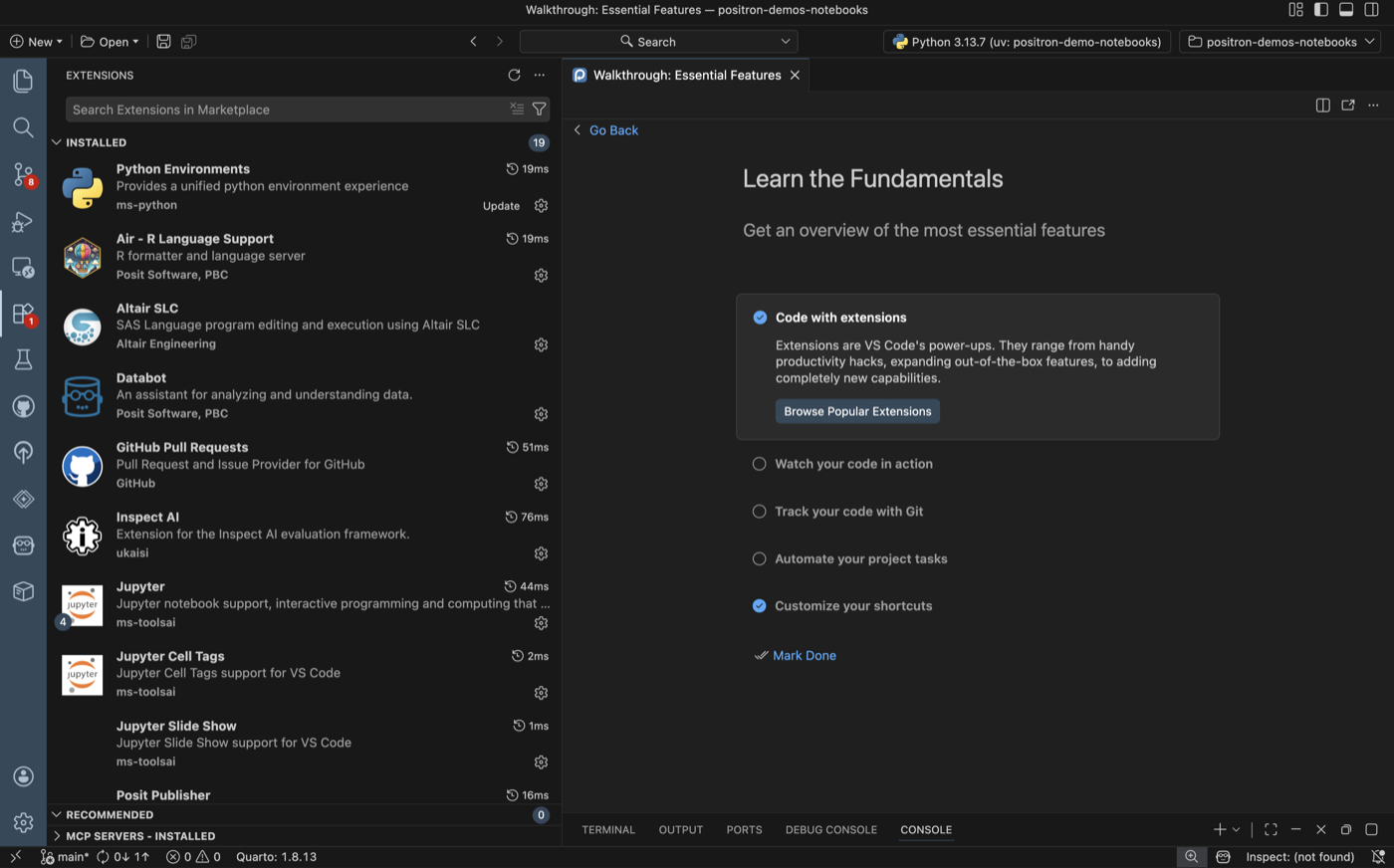Click the save all toolbar icon
The width and height of the screenshot is (1394, 868).
pos(188,42)
